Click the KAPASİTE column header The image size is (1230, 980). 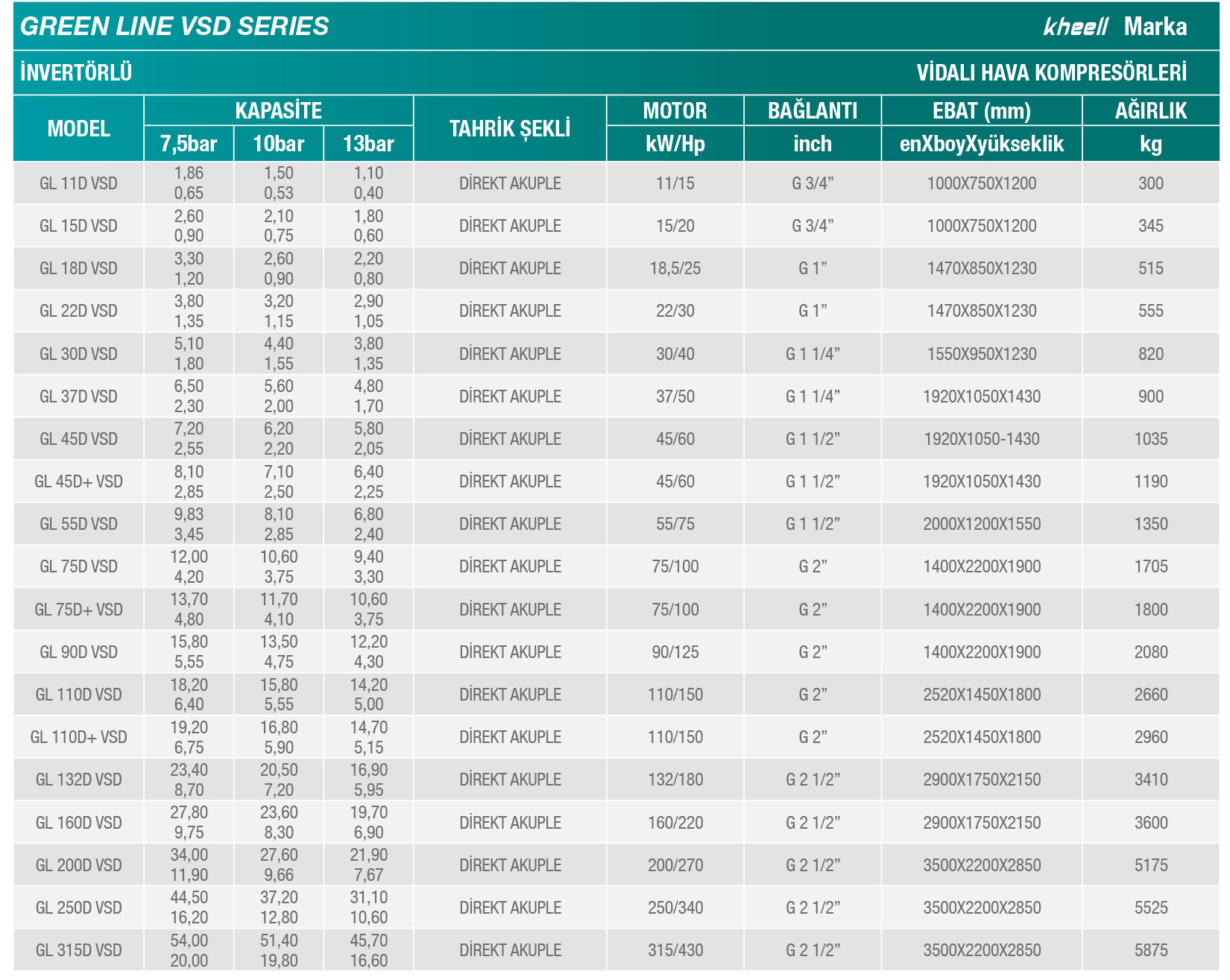pos(279,110)
